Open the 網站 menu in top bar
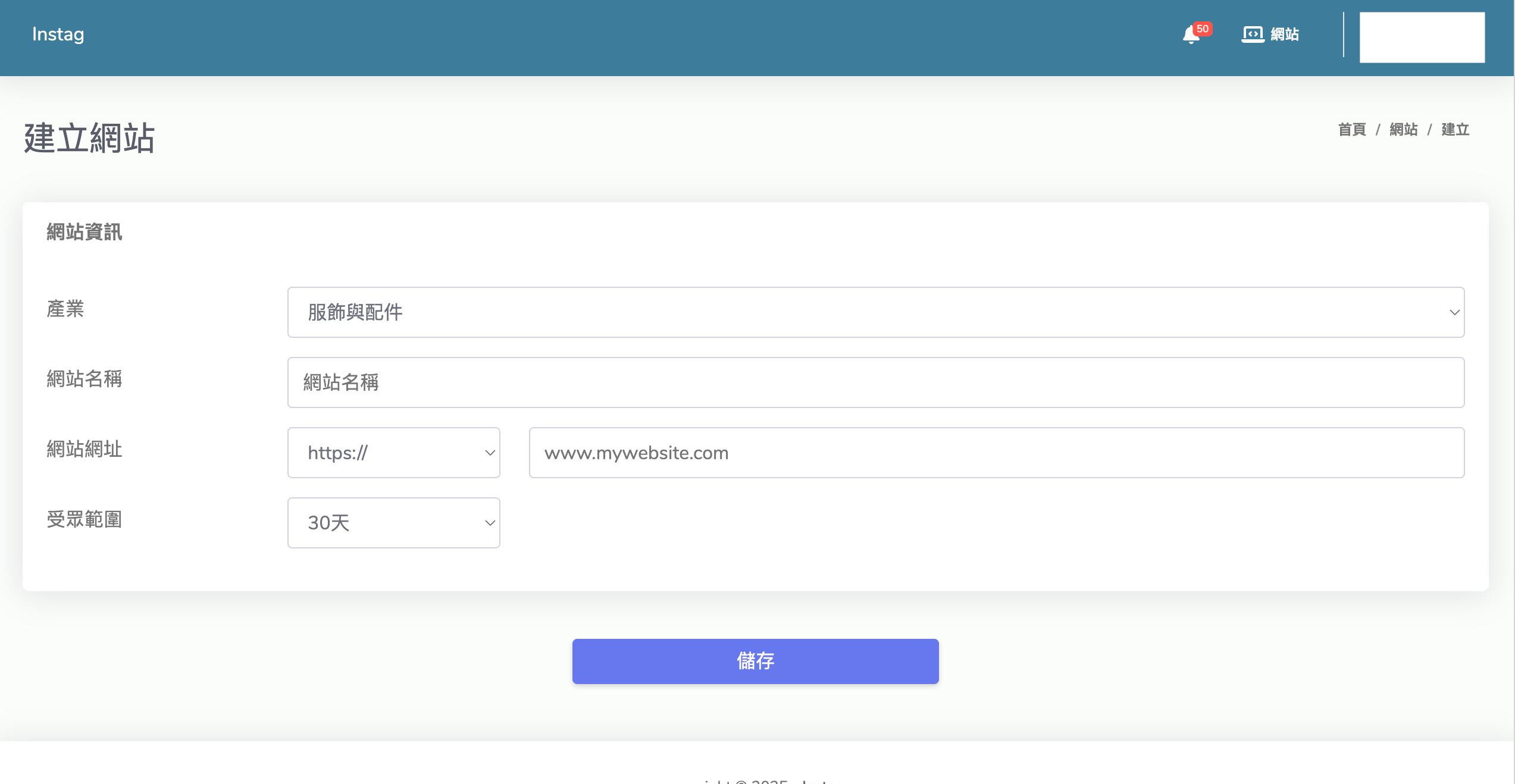The width and height of the screenshot is (1515, 784). [1284, 35]
